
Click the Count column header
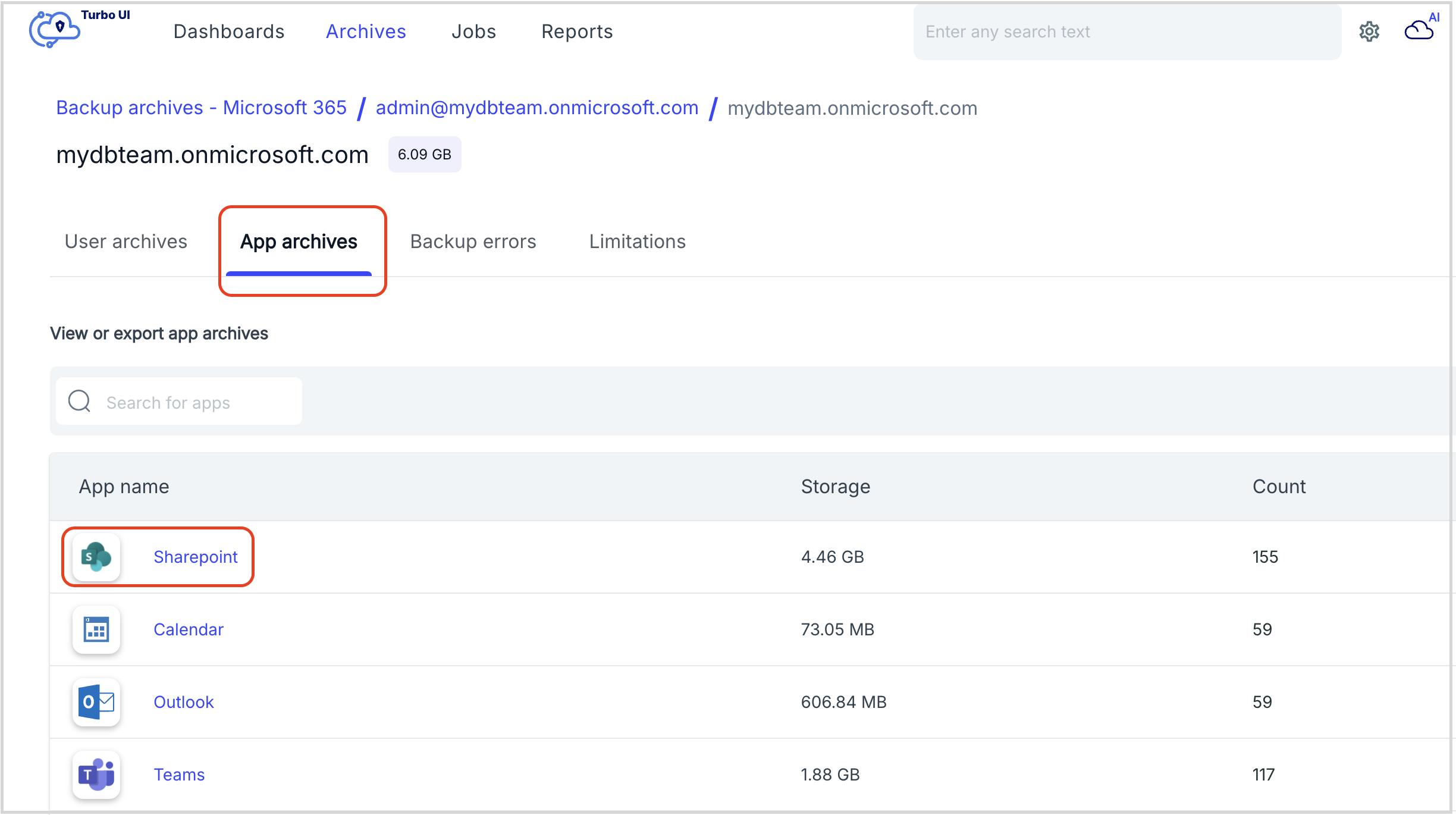pyautogui.click(x=1279, y=487)
